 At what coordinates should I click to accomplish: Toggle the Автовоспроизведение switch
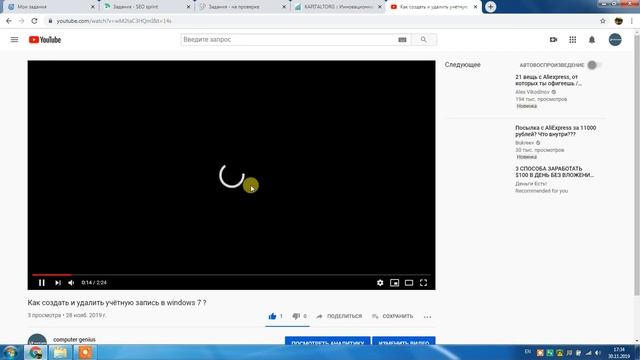point(594,65)
